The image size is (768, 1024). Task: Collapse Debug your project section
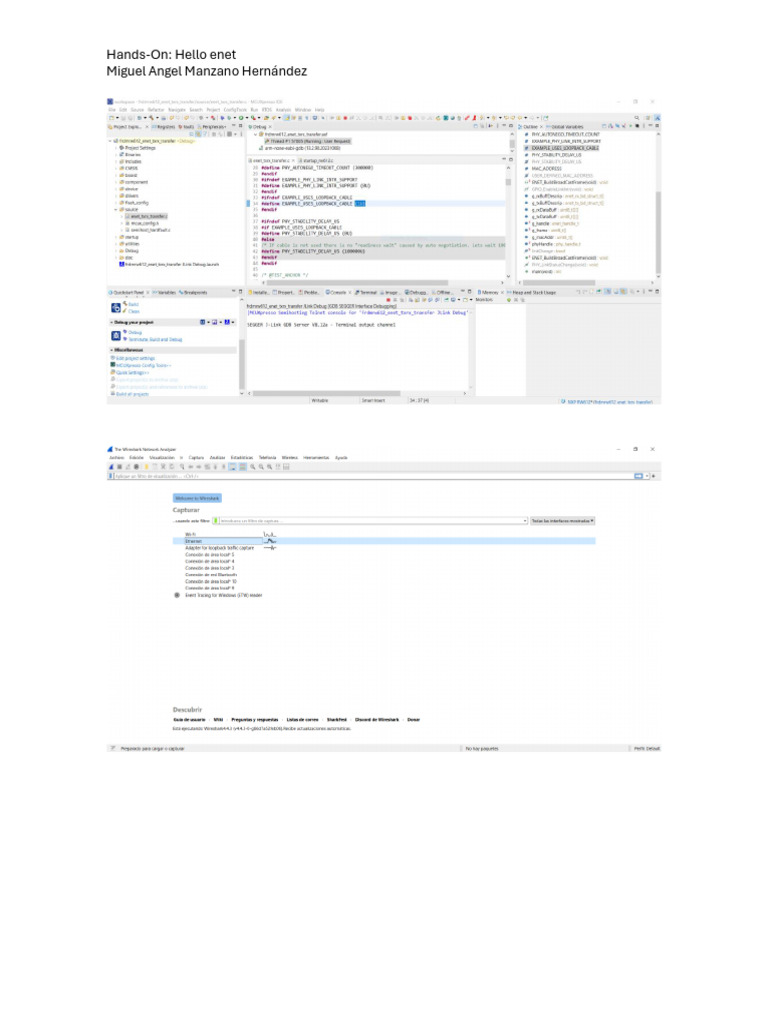point(111,323)
